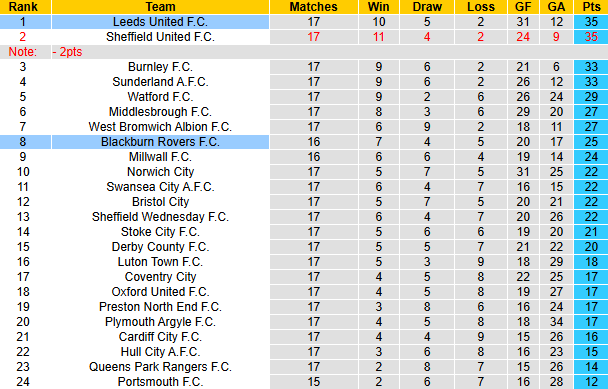Click the Note: -2pts row
Screen dimensions: 608x389
click(304, 52)
